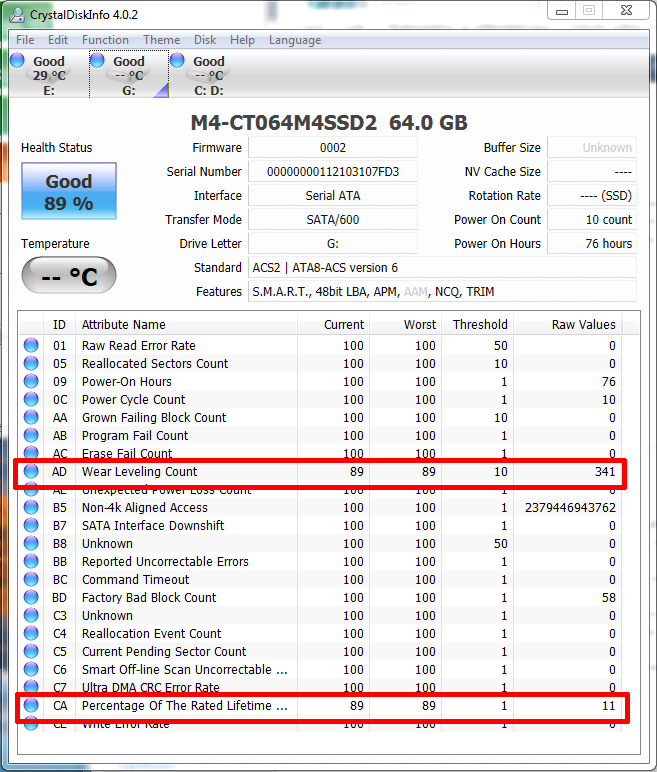Select the C: D: drive tab
657x772 pixels.
click(x=208, y=75)
